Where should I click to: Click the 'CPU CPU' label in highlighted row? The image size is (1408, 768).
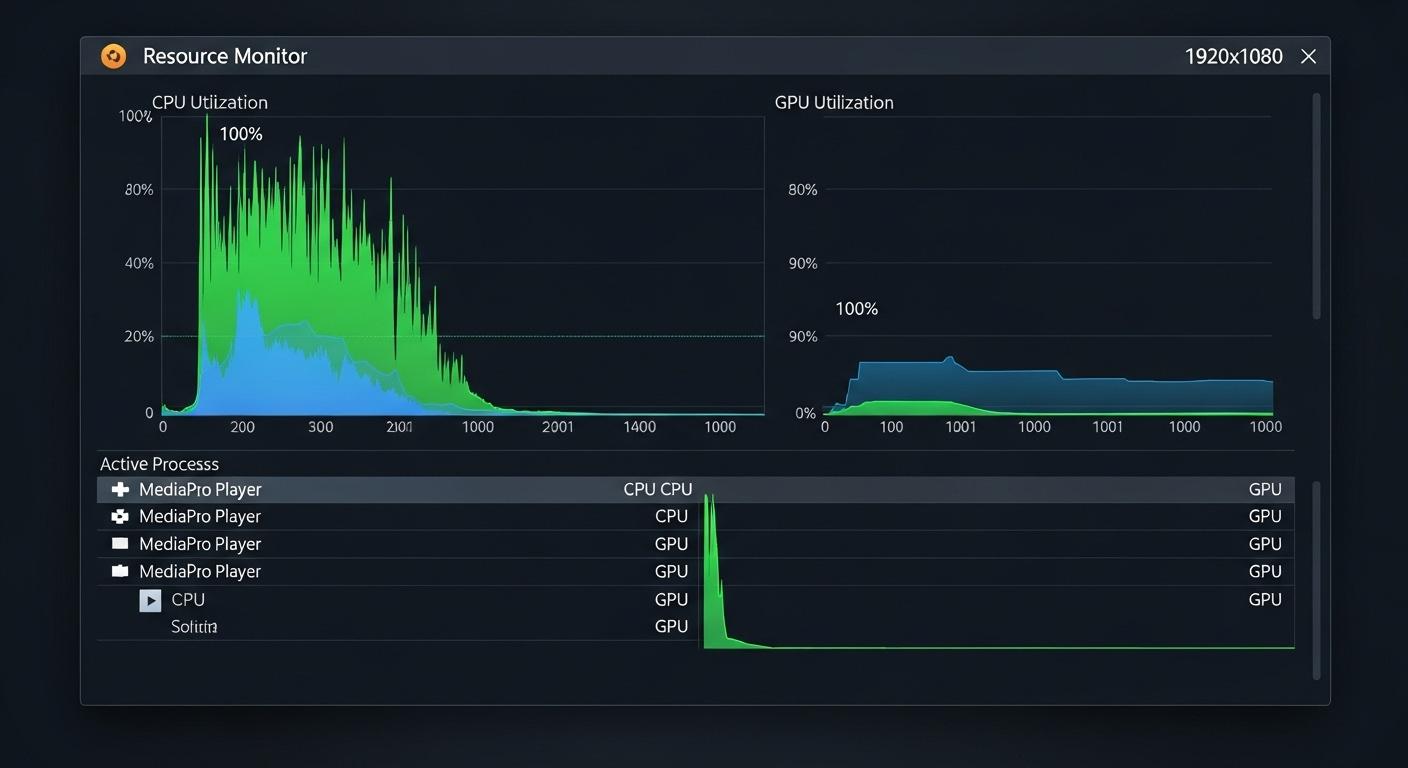pos(657,490)
